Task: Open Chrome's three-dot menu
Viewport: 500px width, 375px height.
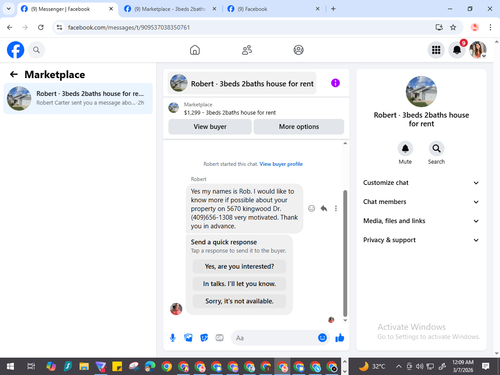Action: [490, 27]
